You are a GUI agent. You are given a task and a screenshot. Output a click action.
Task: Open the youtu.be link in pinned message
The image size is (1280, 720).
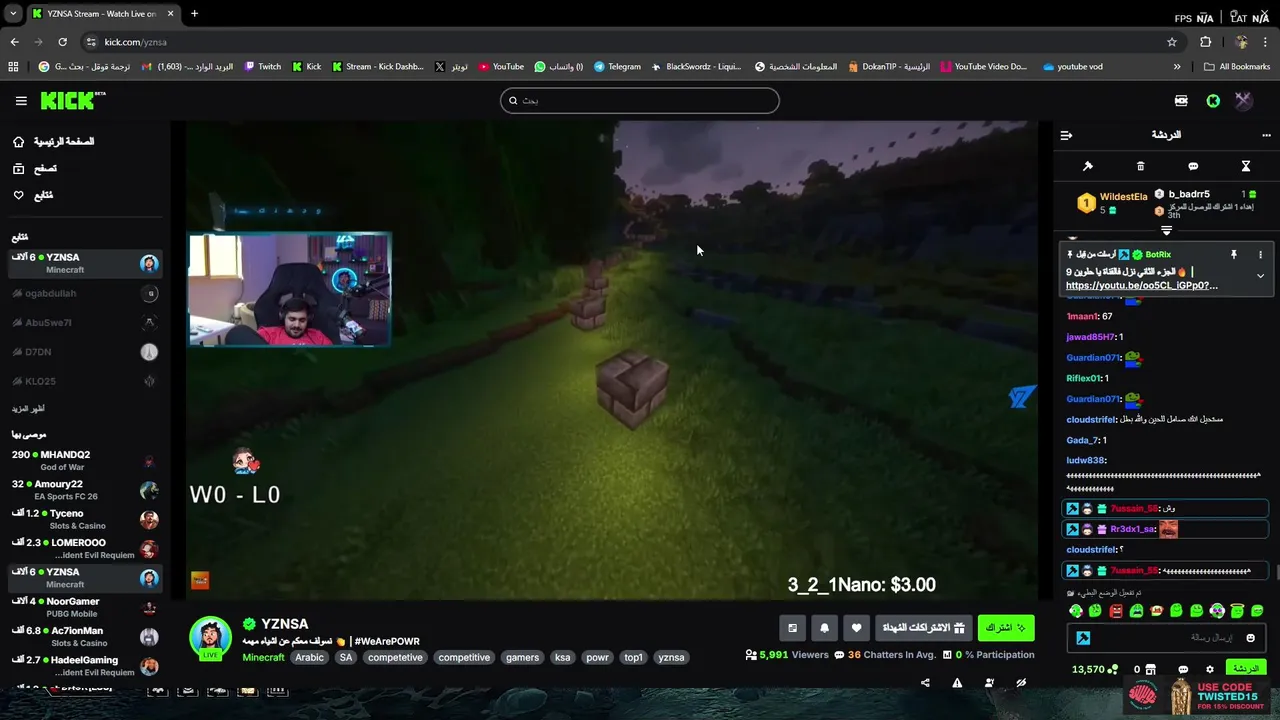pyautogui.click(x=1142, y=285)
